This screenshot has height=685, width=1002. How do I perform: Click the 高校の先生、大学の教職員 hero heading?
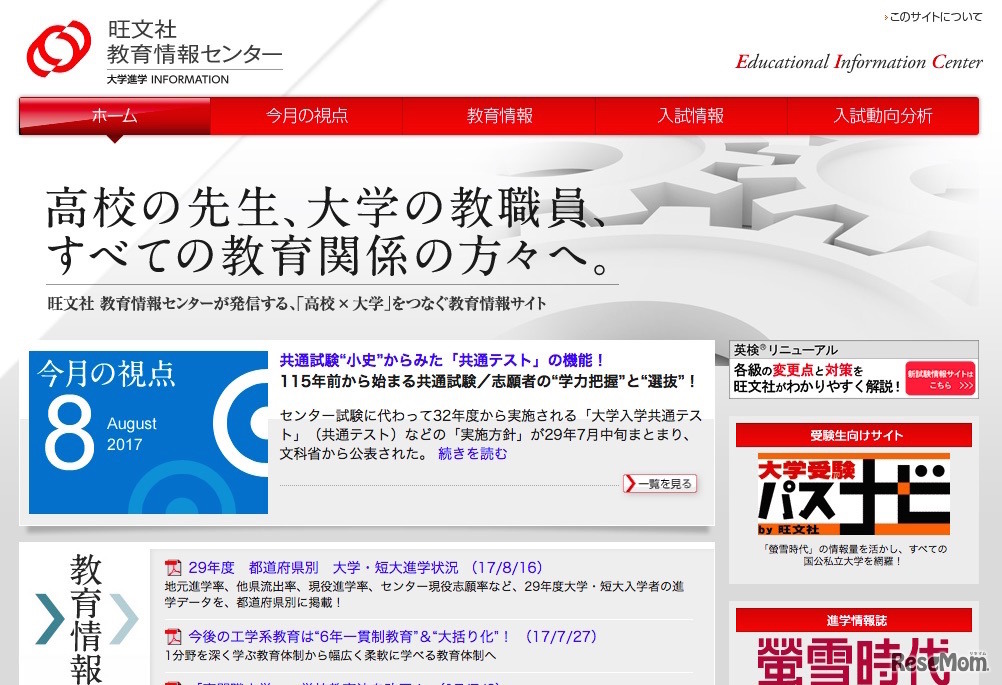(327, 230)
